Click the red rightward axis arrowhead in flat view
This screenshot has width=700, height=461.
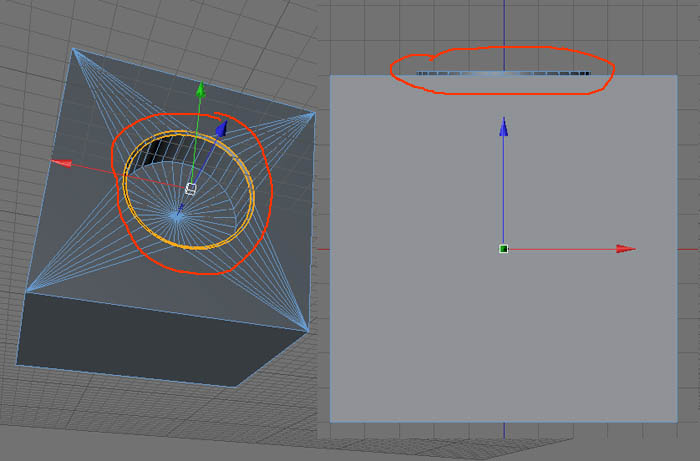(x=626, y=248)
